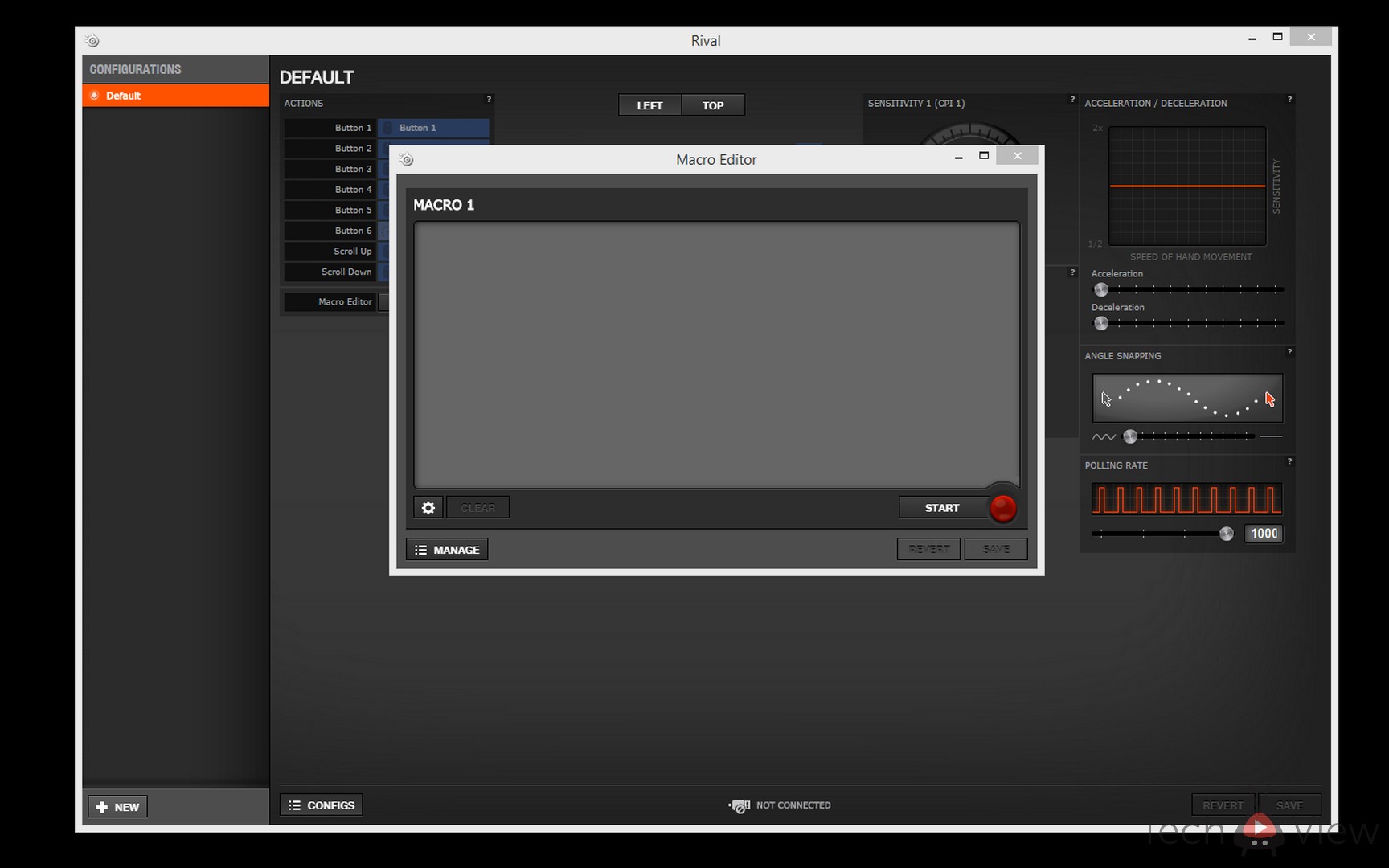Select the Button 2 row label
1389x868 pixels.
[x=330, y=149]
